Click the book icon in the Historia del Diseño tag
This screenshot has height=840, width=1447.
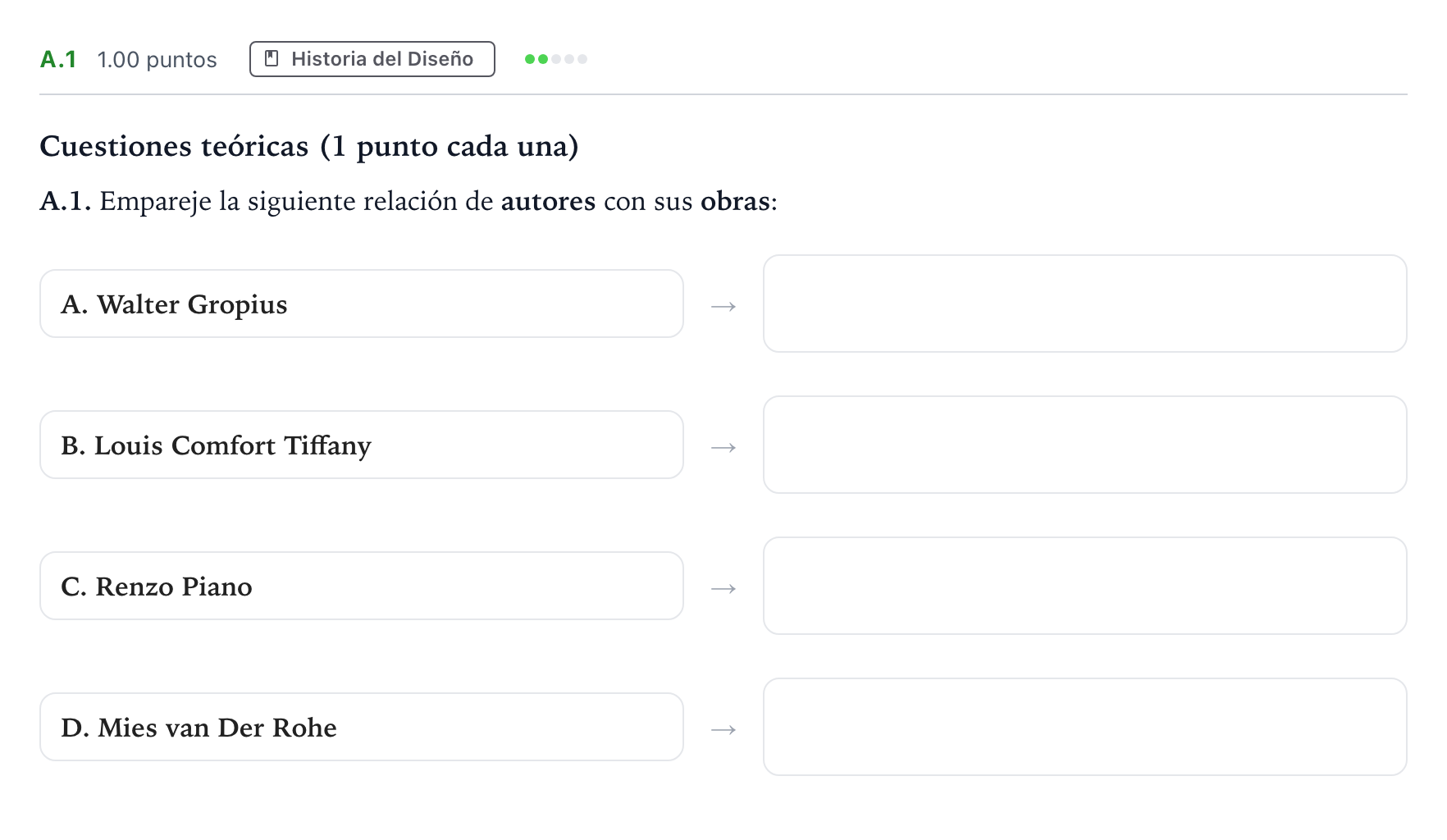pyautogui.click(x=272, y=59)
